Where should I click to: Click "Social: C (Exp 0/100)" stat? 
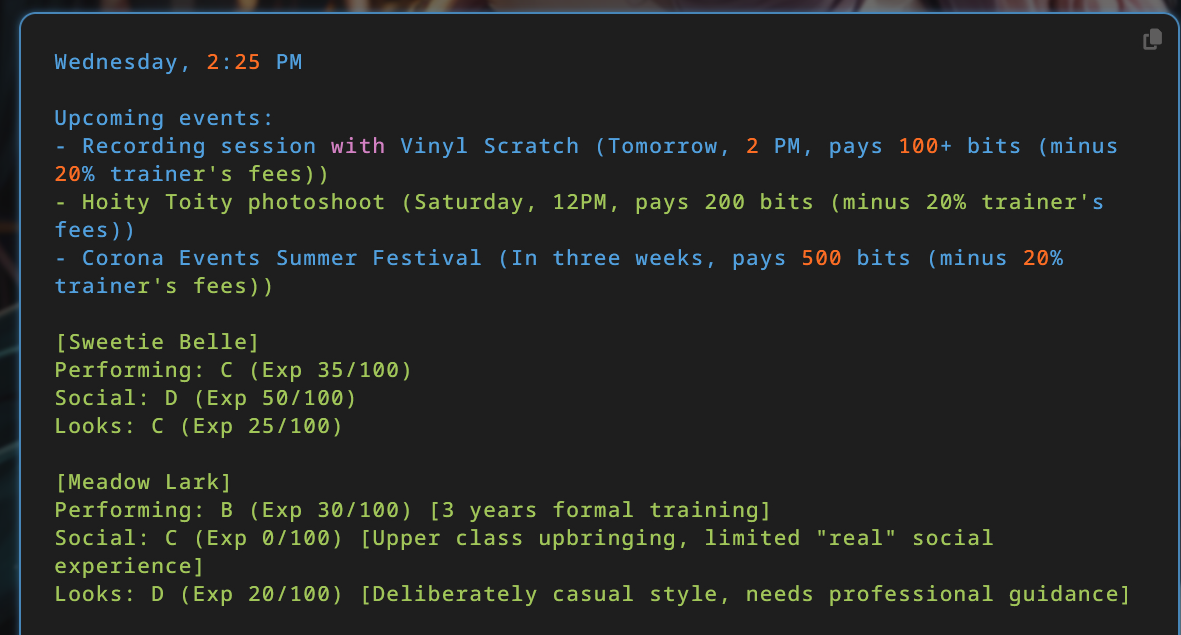199,538
